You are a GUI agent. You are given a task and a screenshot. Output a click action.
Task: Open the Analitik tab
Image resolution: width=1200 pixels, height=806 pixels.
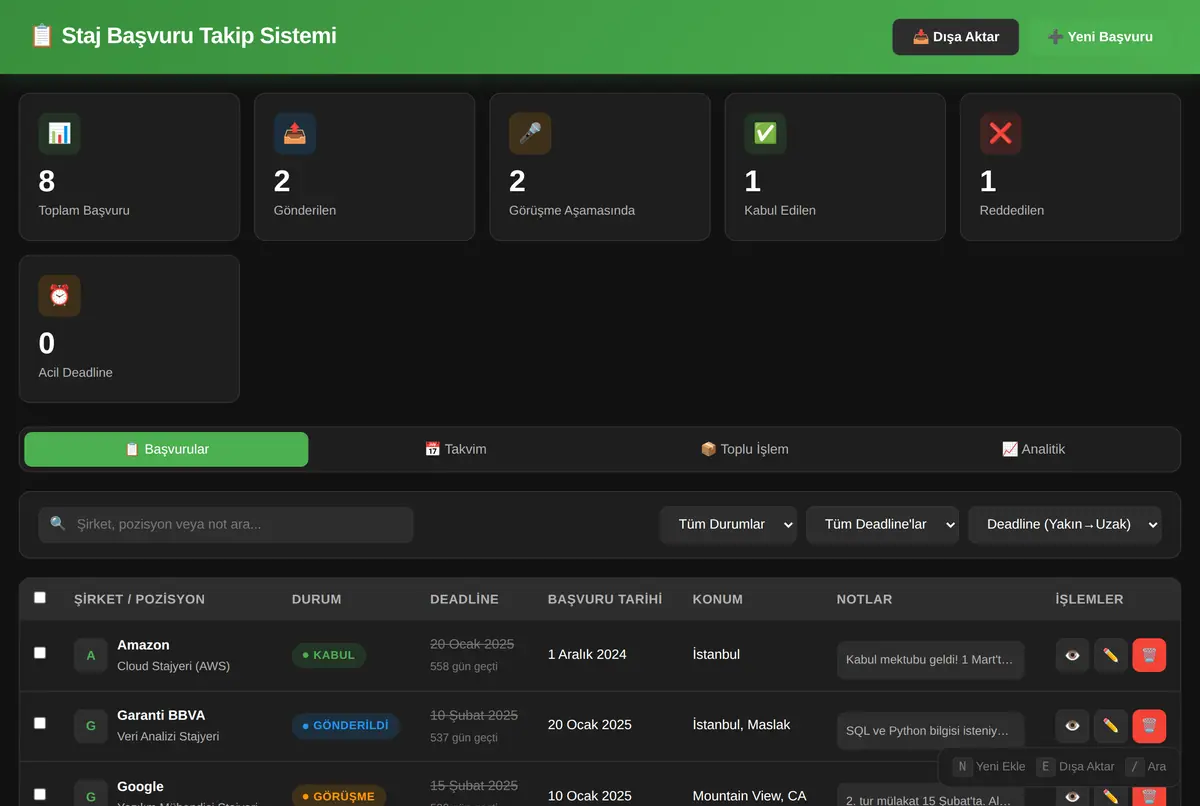point(1034,450)
